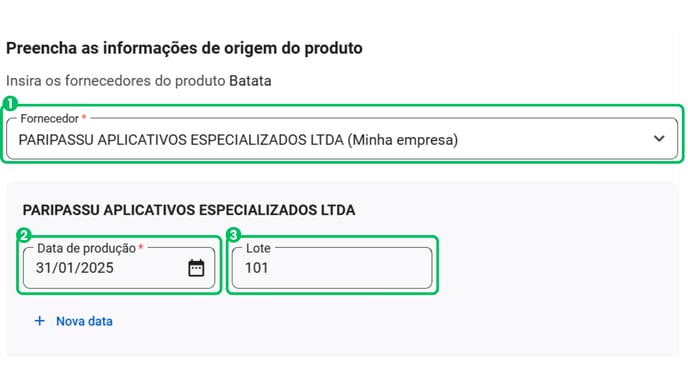Click the 31/01/2025 date value

(x=75, y=268)
